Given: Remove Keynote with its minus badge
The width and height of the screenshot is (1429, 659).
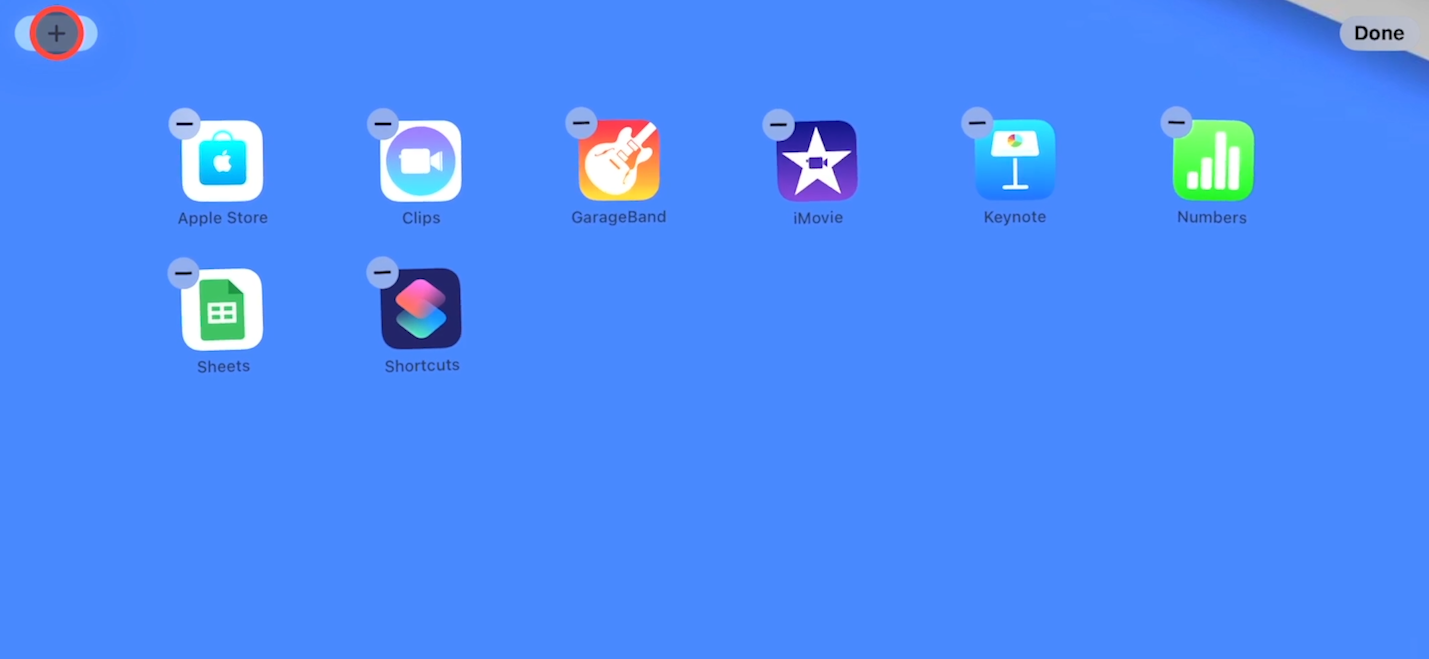Looking at the screenshot, I should click(x=977, y=123).
